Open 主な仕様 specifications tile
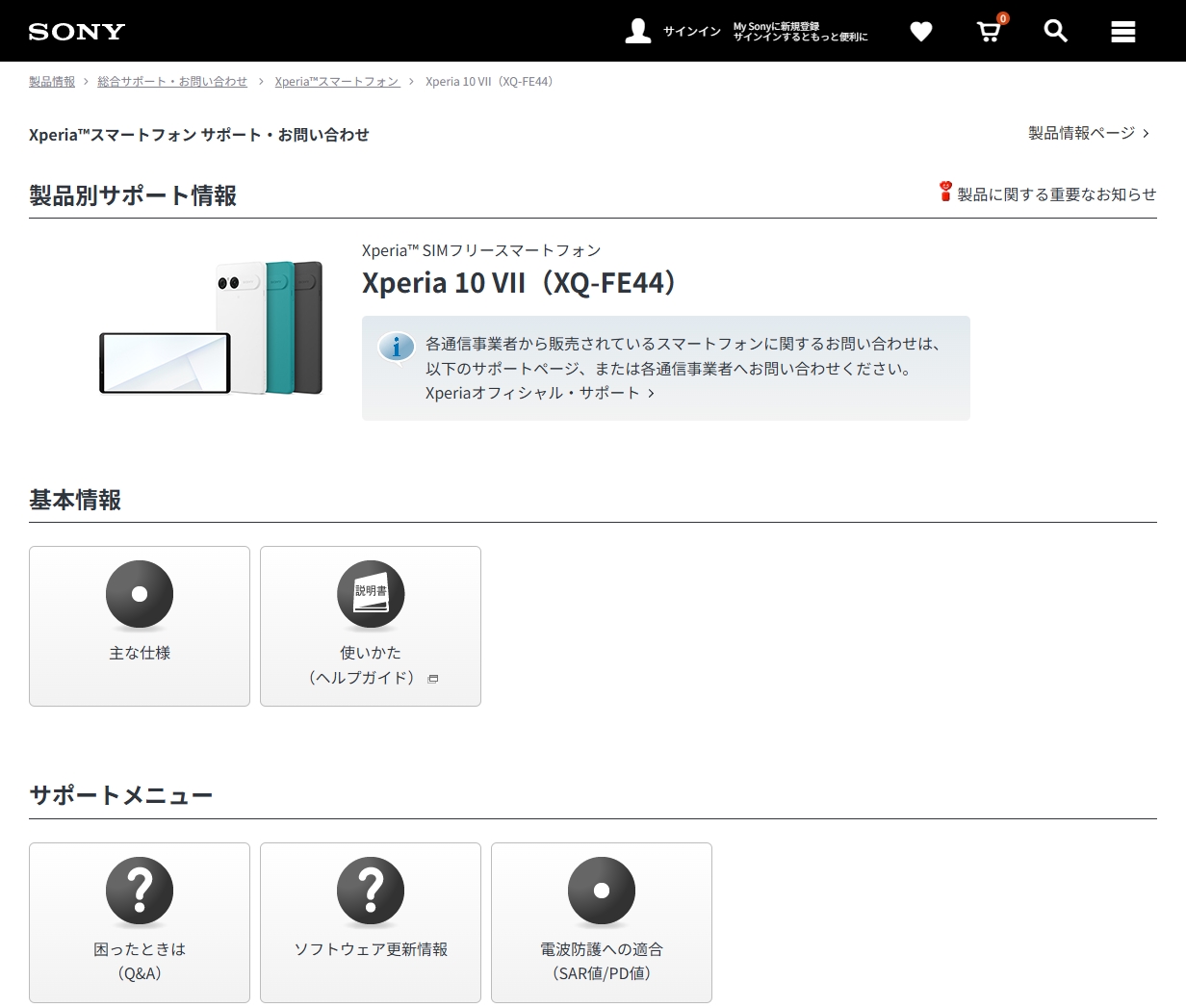1186x1008 pixels. coord(140,626)
